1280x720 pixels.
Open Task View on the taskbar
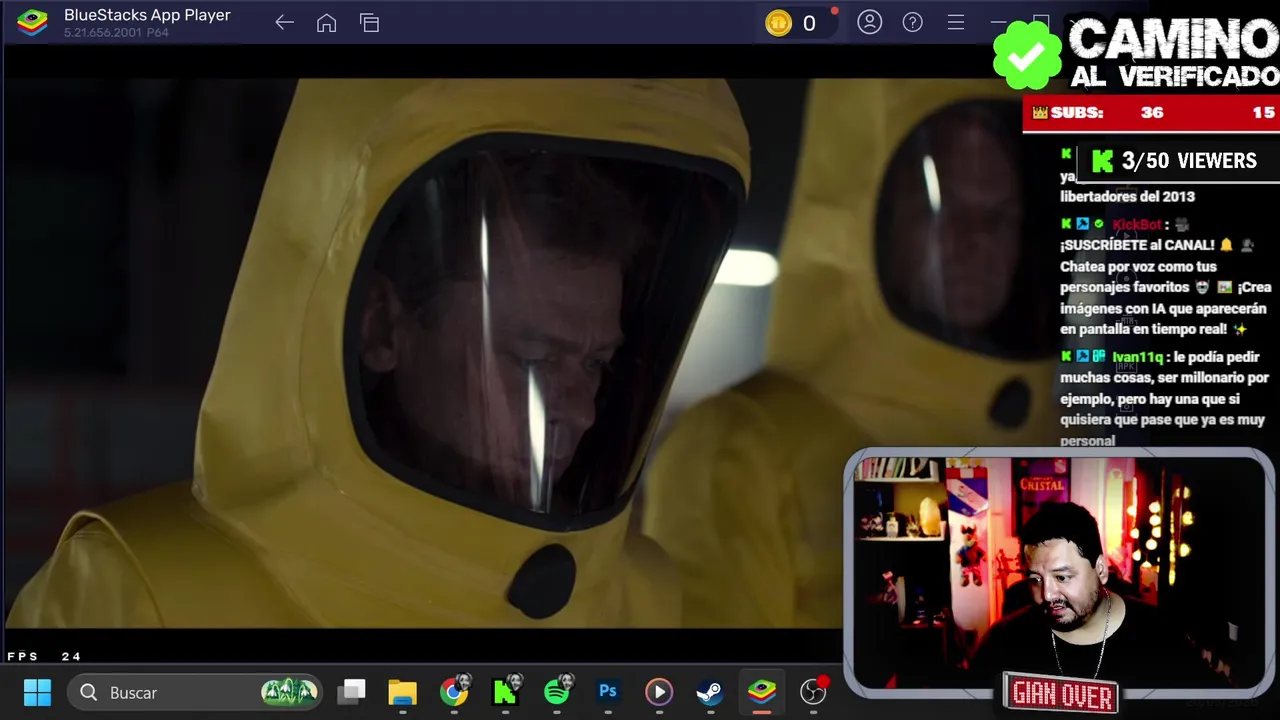pos(352,692)
